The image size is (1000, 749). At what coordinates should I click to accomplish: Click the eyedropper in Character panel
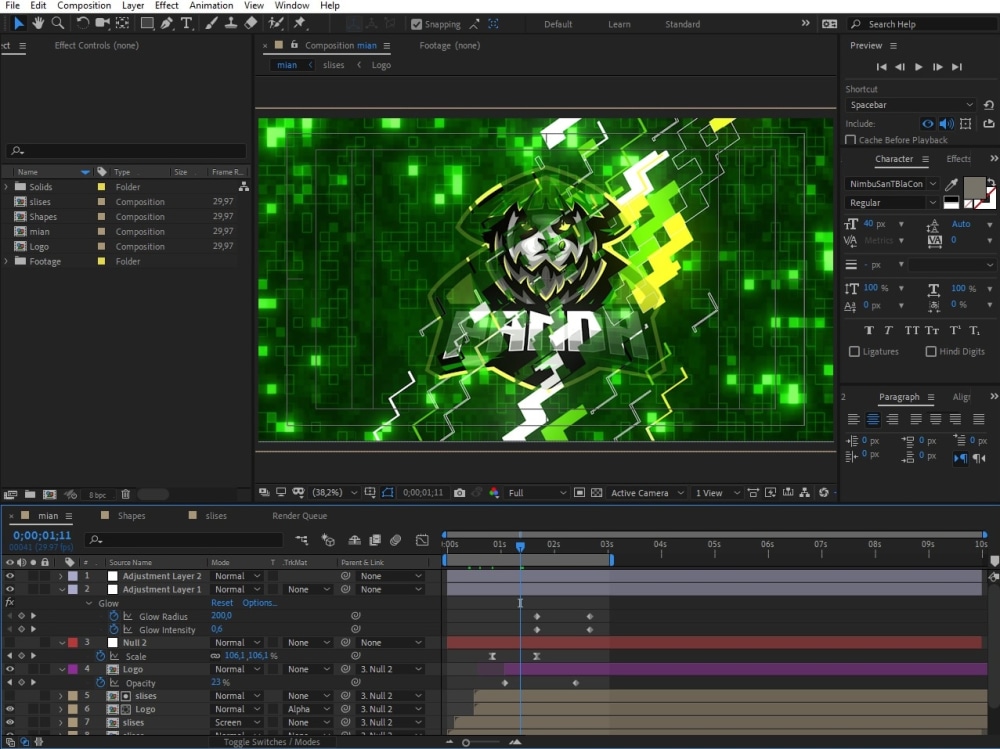click(951, 184)
